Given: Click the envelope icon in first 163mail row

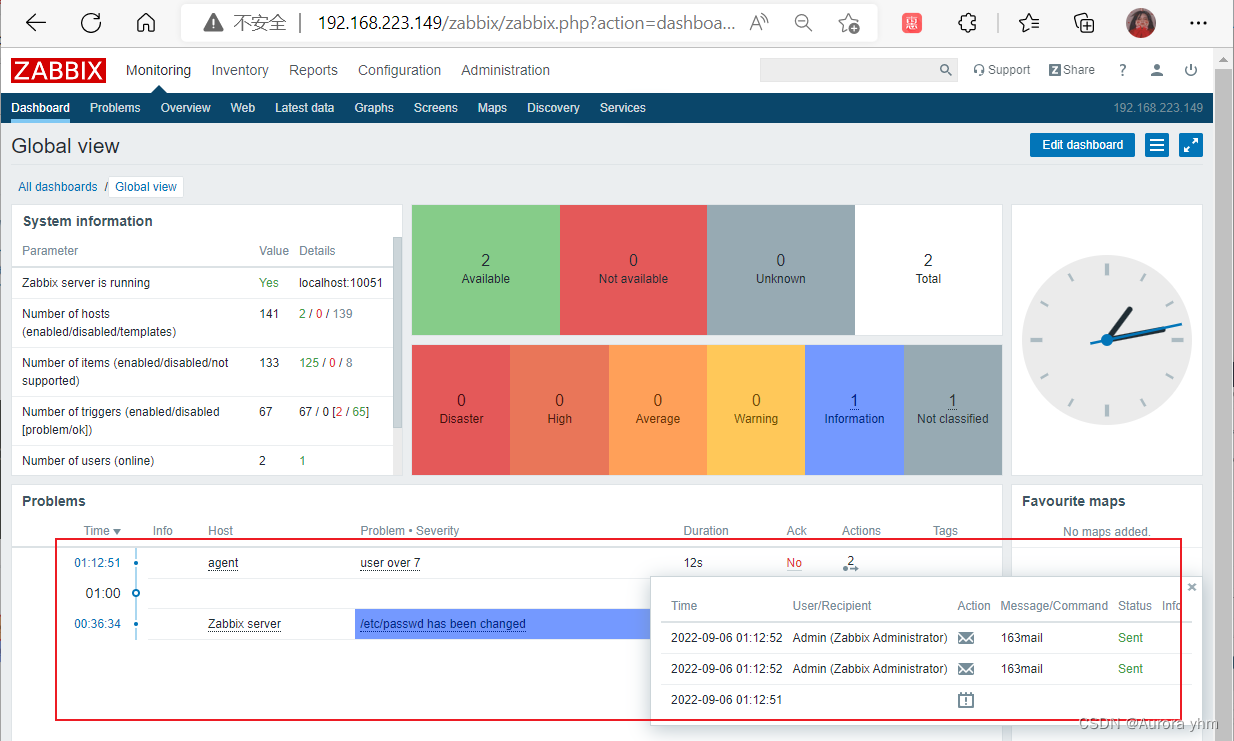Looking at the screenshot, I should 966,638.
